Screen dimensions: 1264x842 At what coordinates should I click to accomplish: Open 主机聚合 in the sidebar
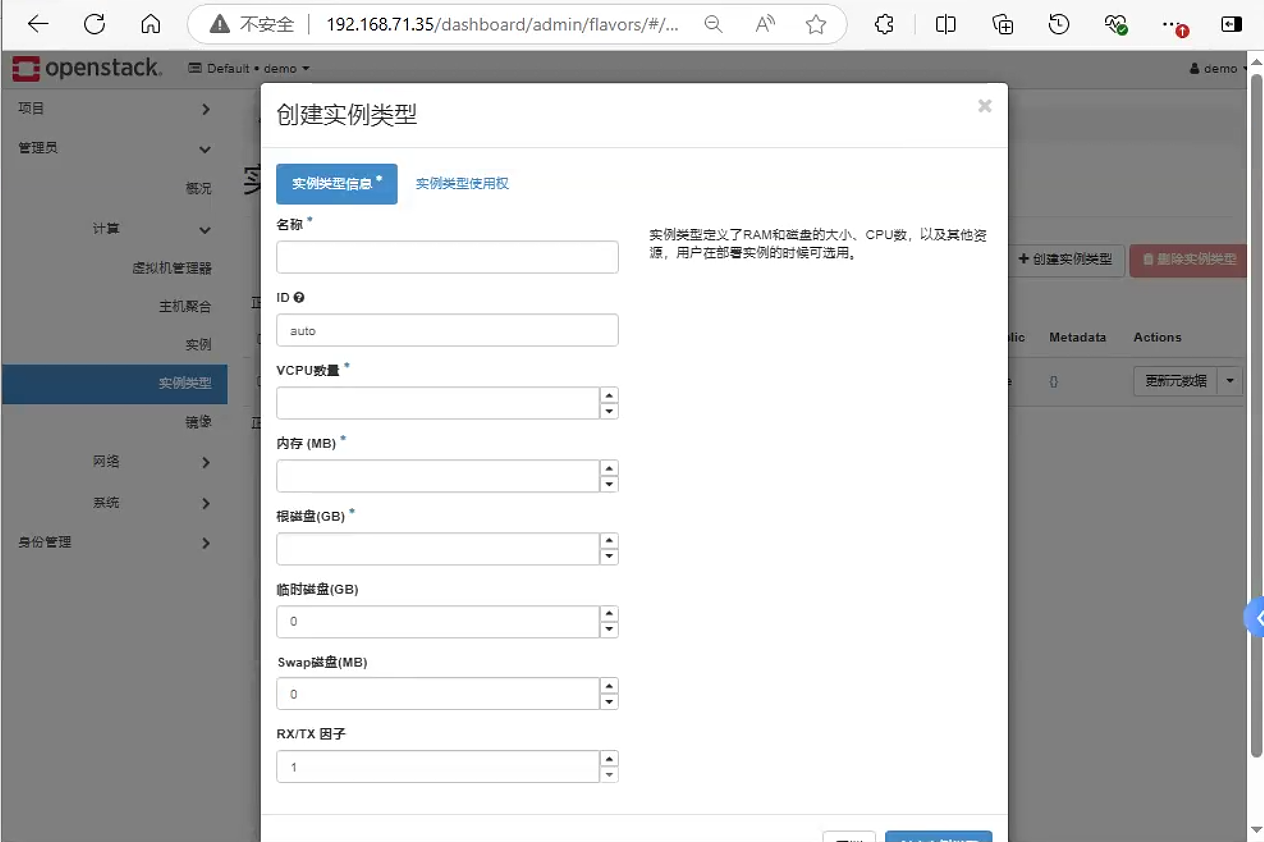(185, 306)
